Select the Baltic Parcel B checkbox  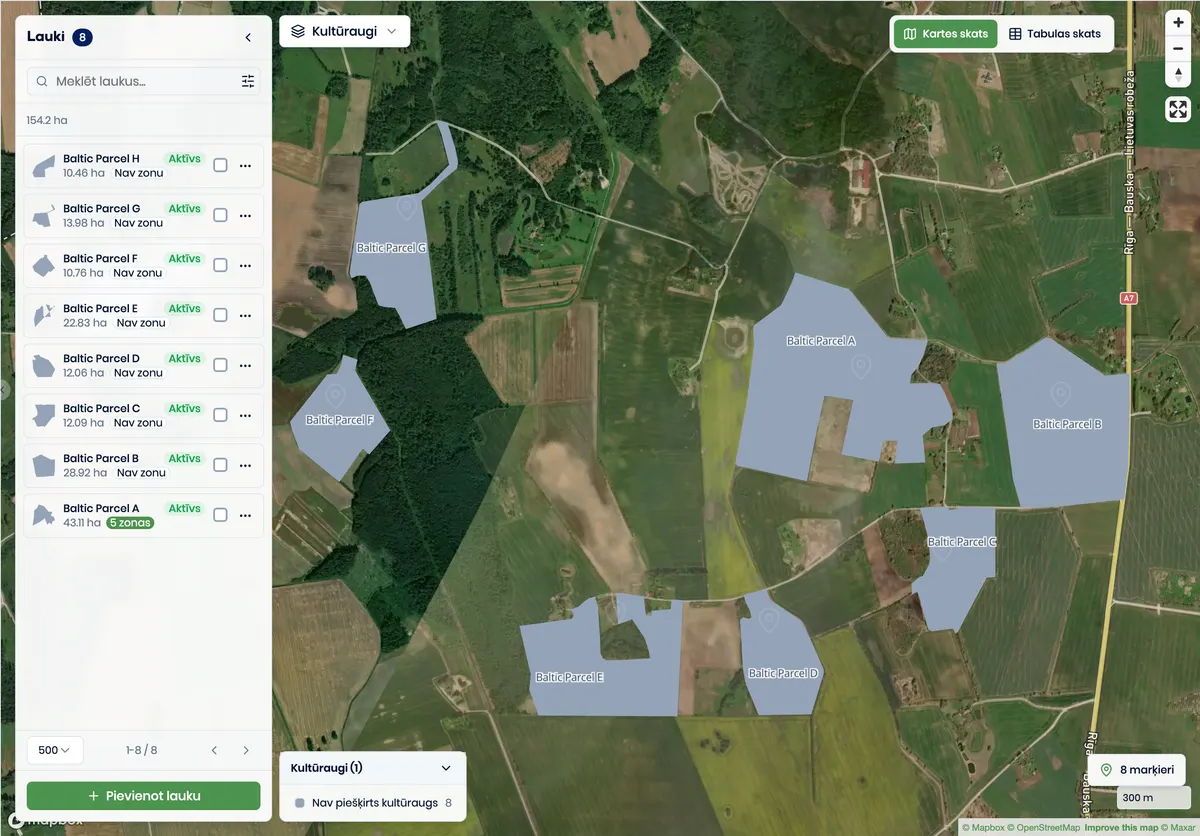(x=220, y=466)
